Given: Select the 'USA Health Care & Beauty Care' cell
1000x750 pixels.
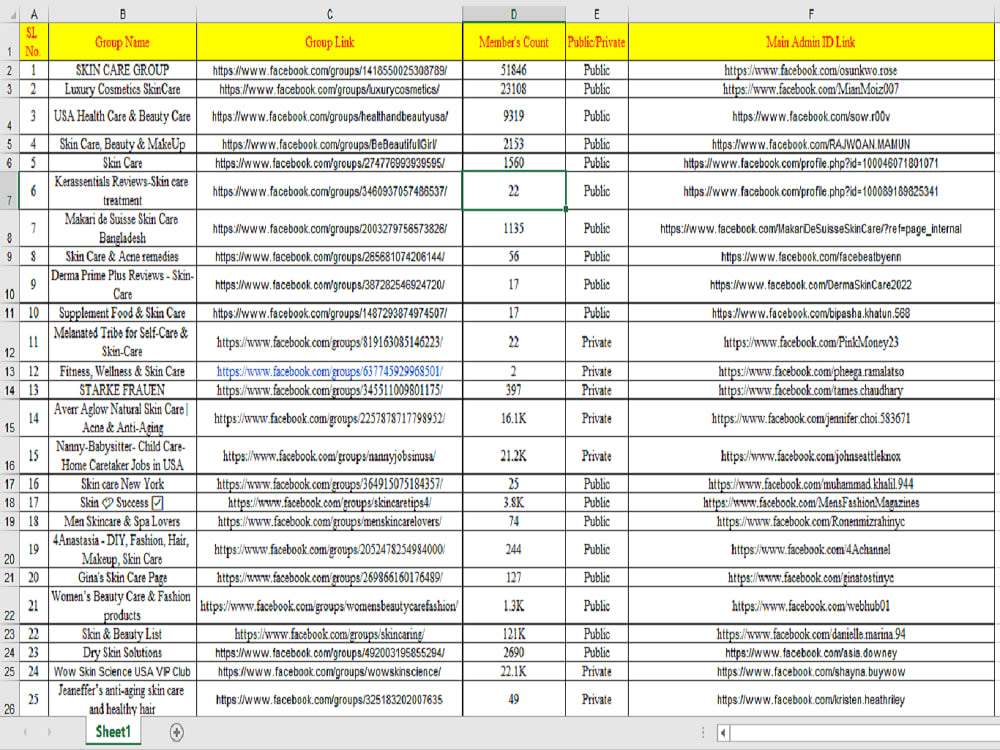Looking at the screenshot, I should 122,116.
